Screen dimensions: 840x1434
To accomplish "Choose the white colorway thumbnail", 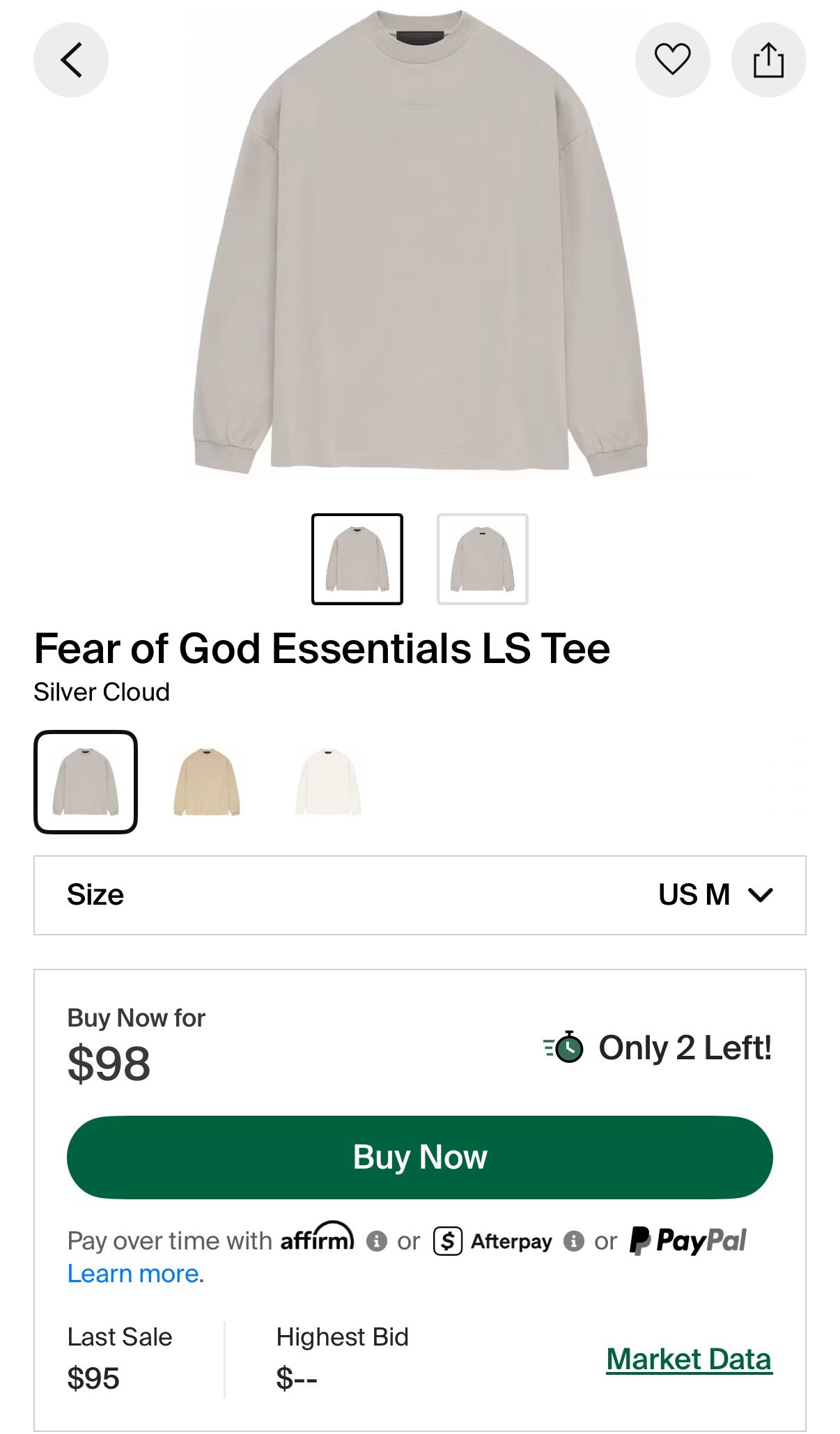I will 328,782.
